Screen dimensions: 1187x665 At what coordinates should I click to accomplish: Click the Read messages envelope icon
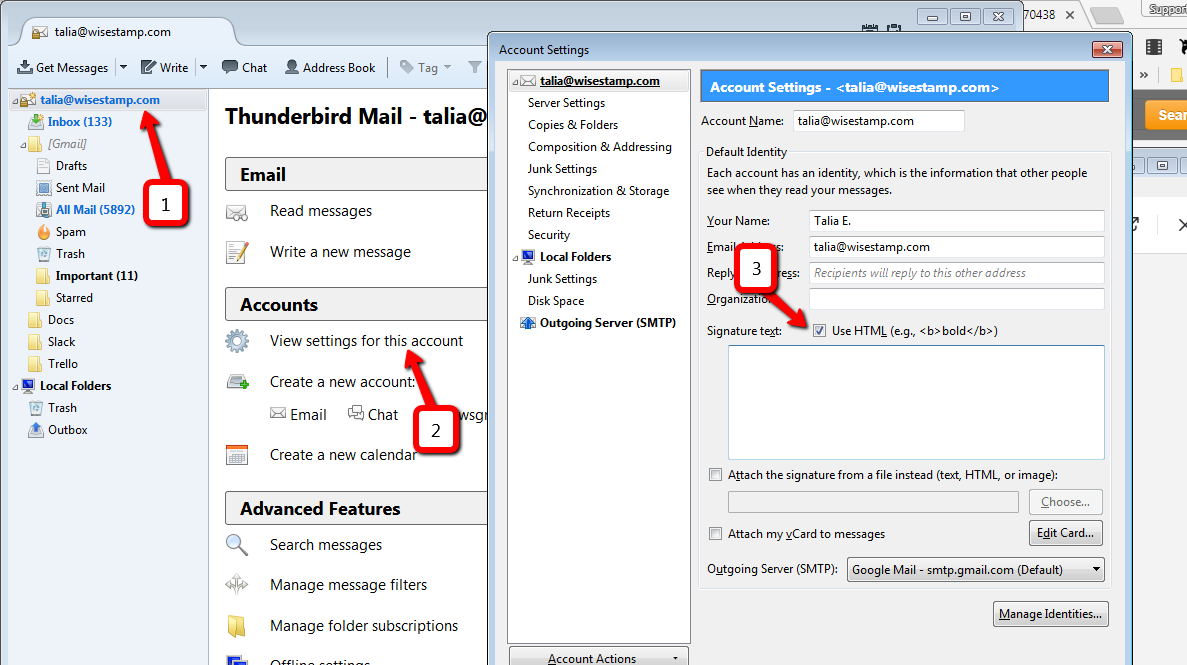tap(237, 213)
